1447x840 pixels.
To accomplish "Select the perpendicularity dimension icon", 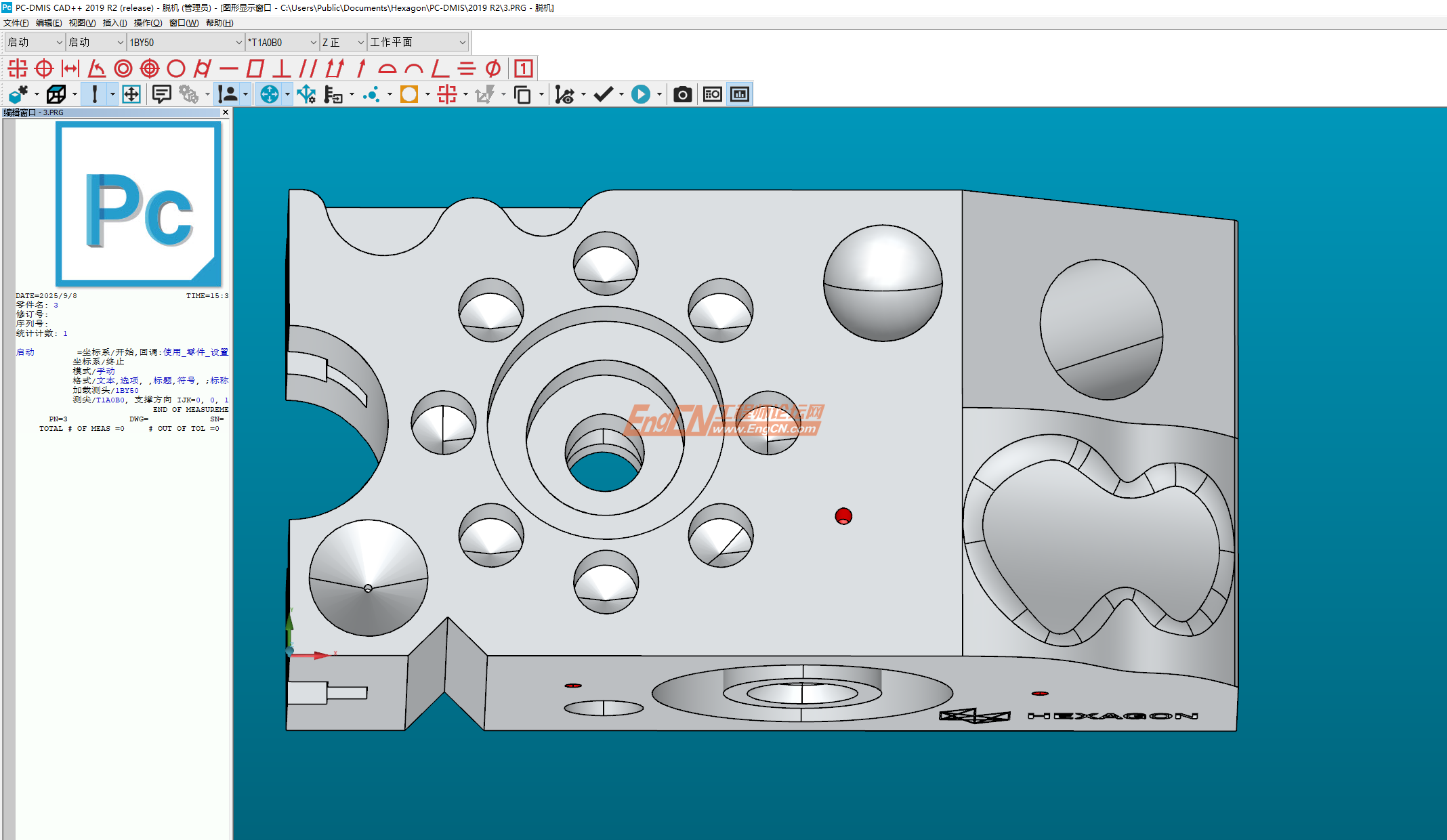I will [282, 68].
